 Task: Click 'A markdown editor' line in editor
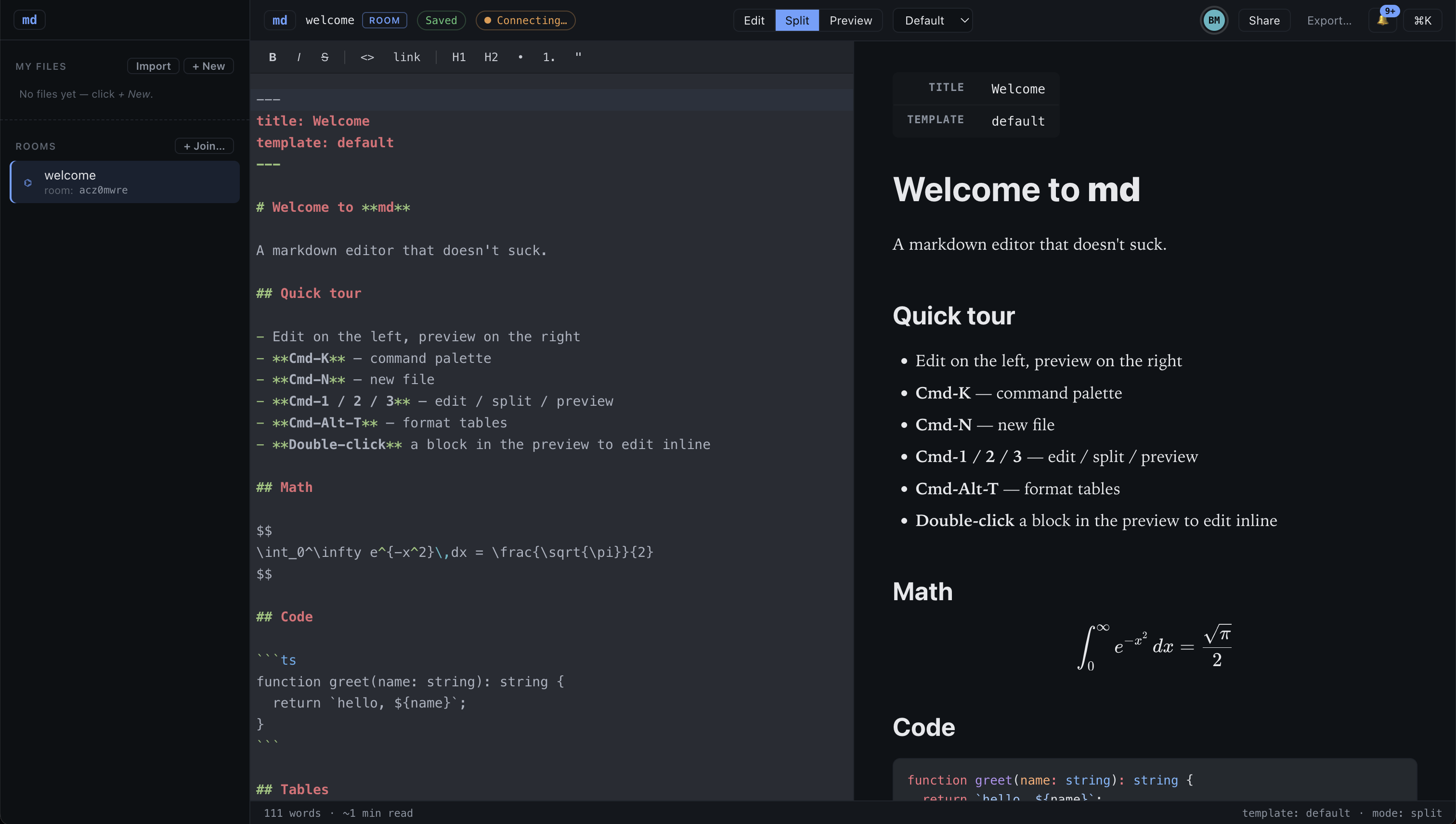(402, 250)
